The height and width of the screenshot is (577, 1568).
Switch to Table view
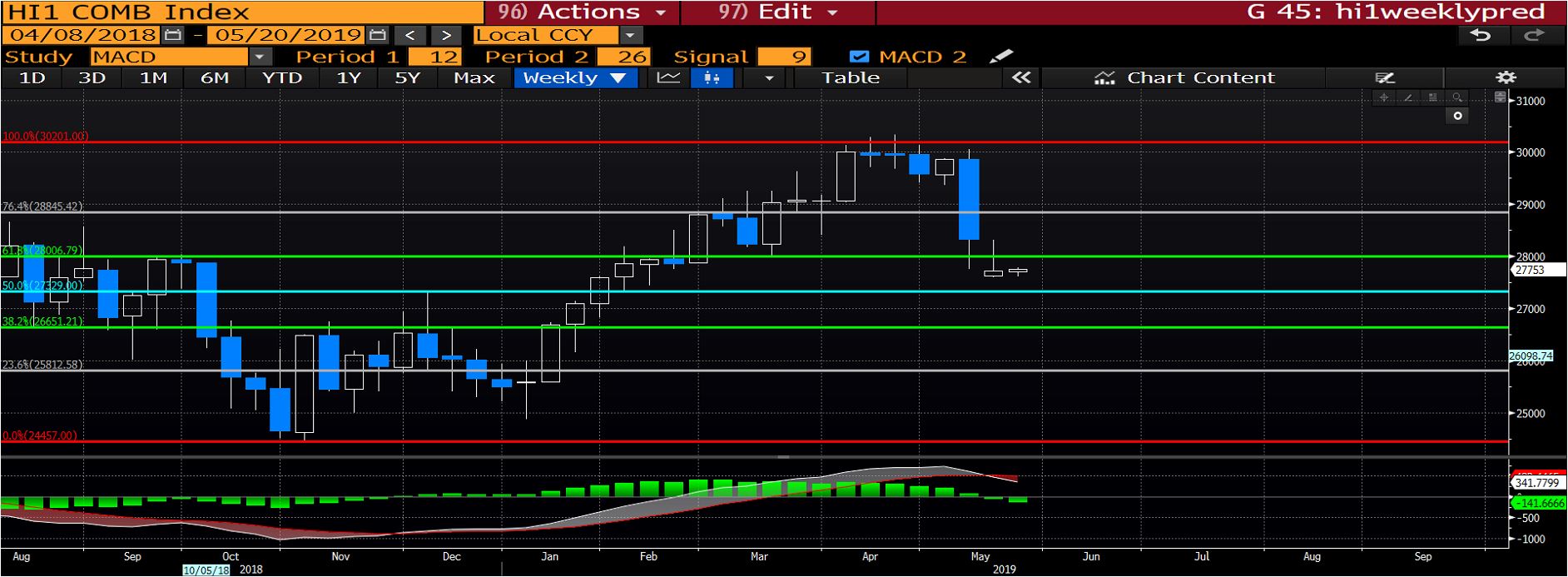click(850, 78)
